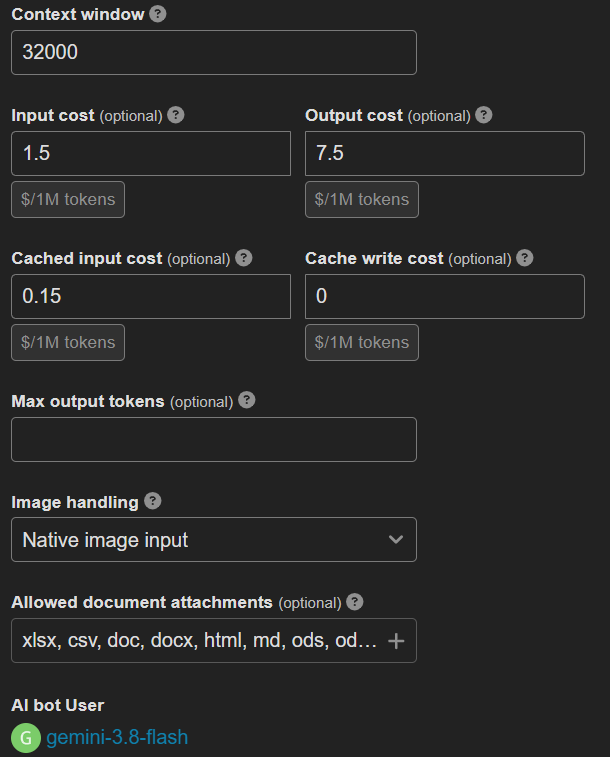Add attachment type with plus icon
The image size is (610, 757).
[396, 641]
